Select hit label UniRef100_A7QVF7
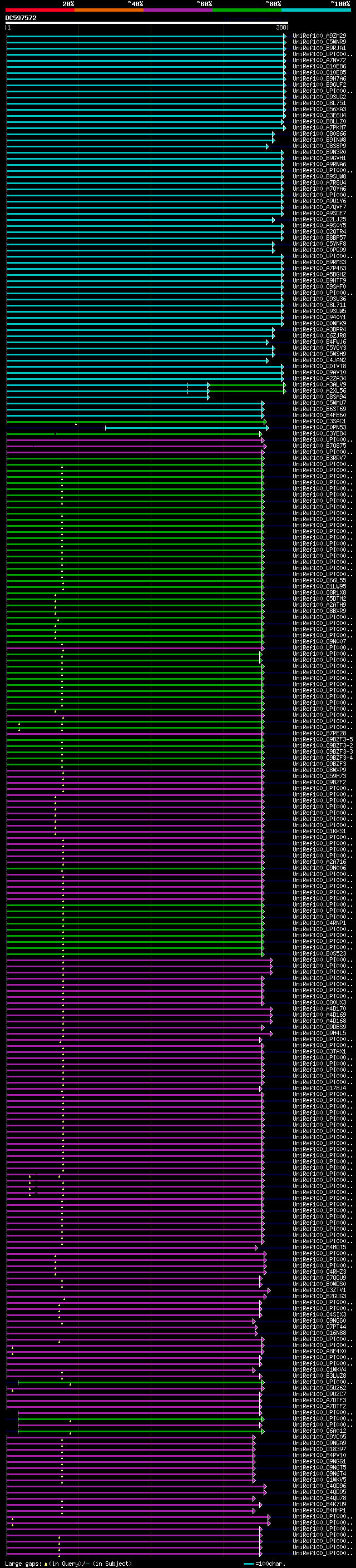Viewport: 356px width, 1568px height. [319, 207]
